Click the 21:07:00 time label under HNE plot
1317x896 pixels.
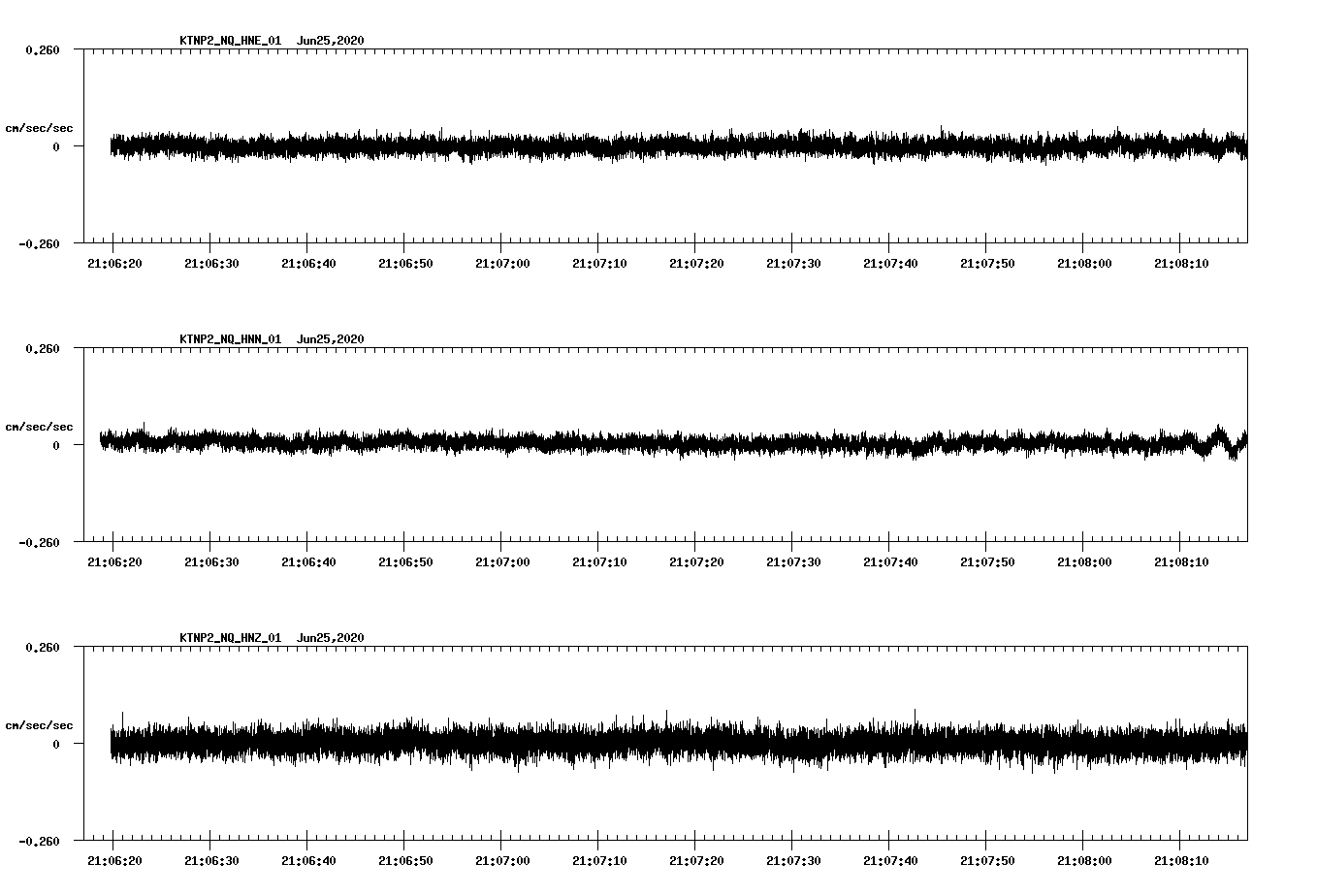(x=502, y=264)
